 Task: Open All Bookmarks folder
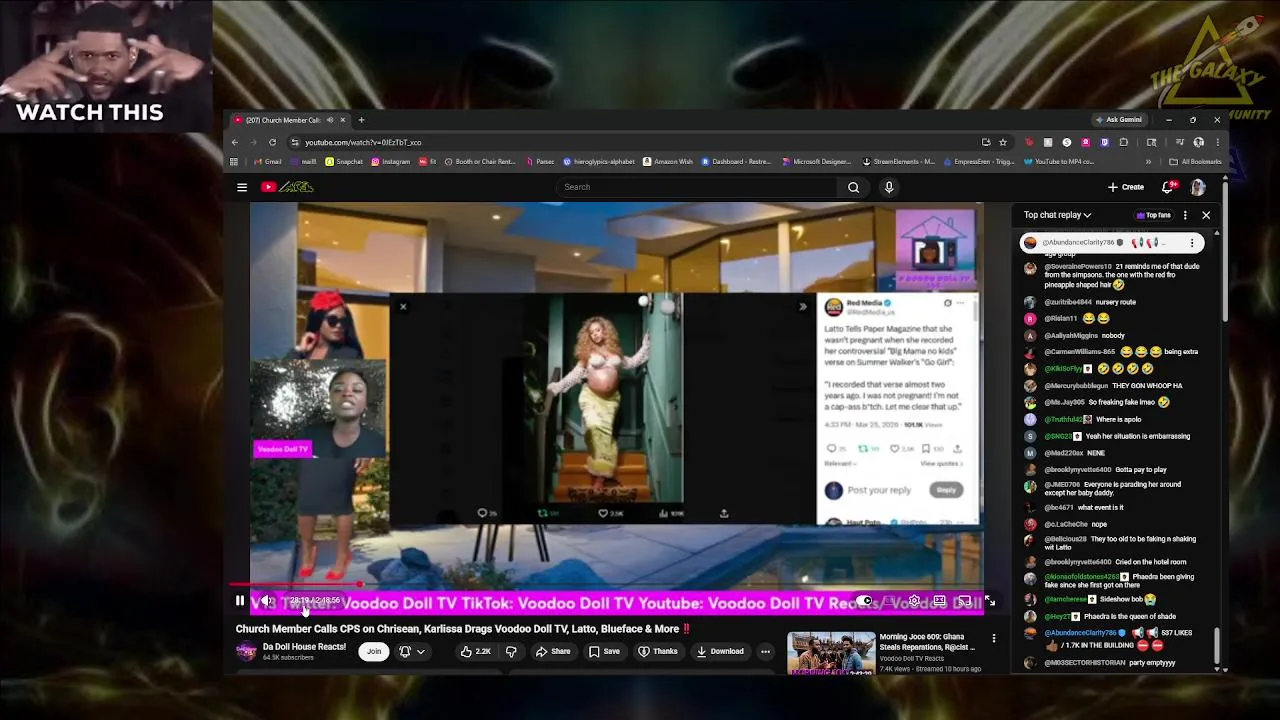1195,162
